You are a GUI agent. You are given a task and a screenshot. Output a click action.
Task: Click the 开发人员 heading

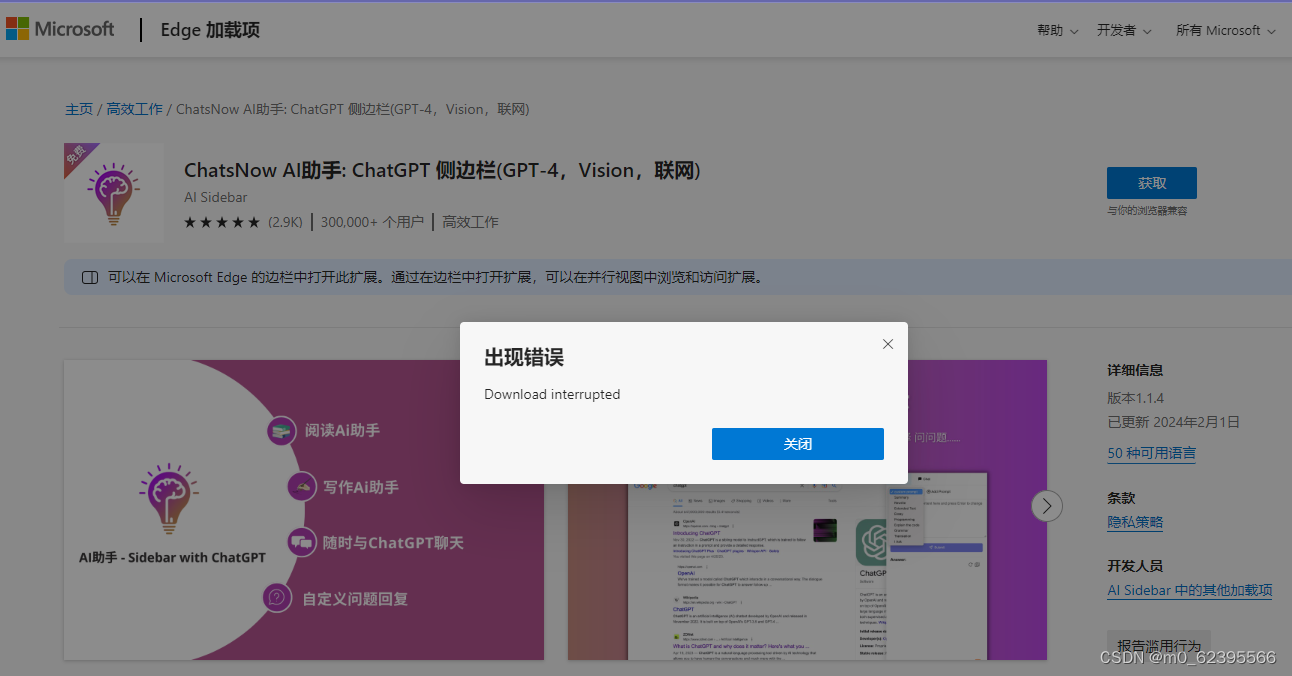pos(1135,566)
